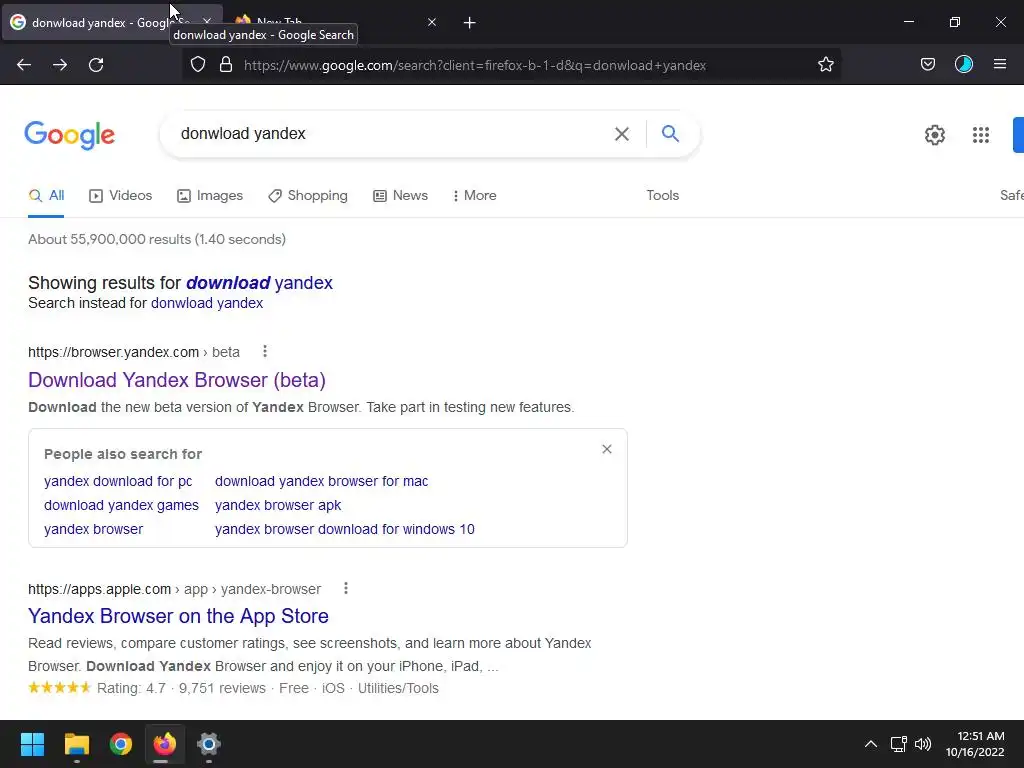Click Firefox taskbar icon
1024x768 pixels.
tap(165, 744)
